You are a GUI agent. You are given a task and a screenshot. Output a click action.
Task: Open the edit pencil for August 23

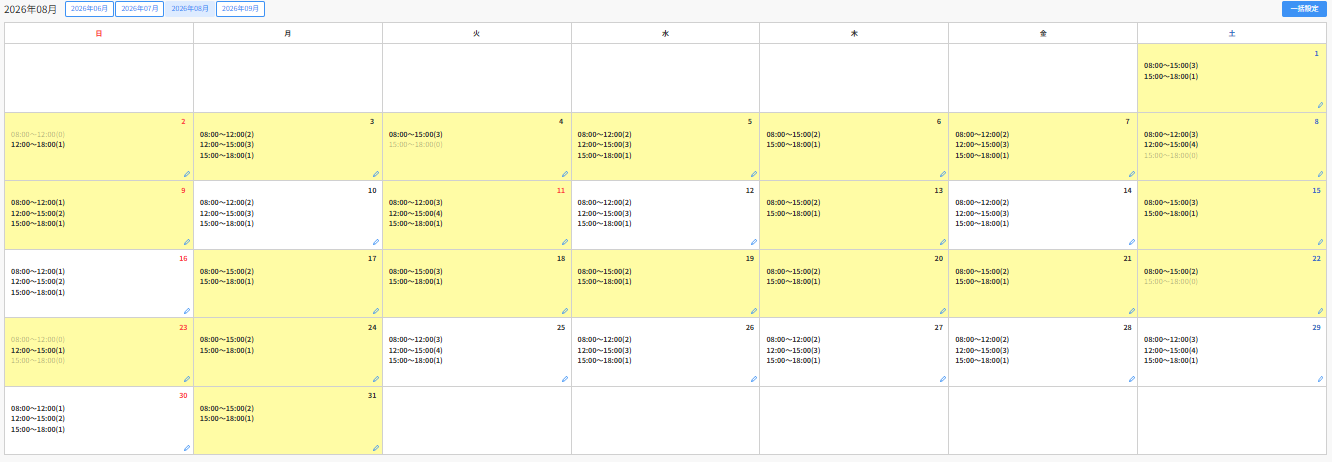(x=187, y=379)
